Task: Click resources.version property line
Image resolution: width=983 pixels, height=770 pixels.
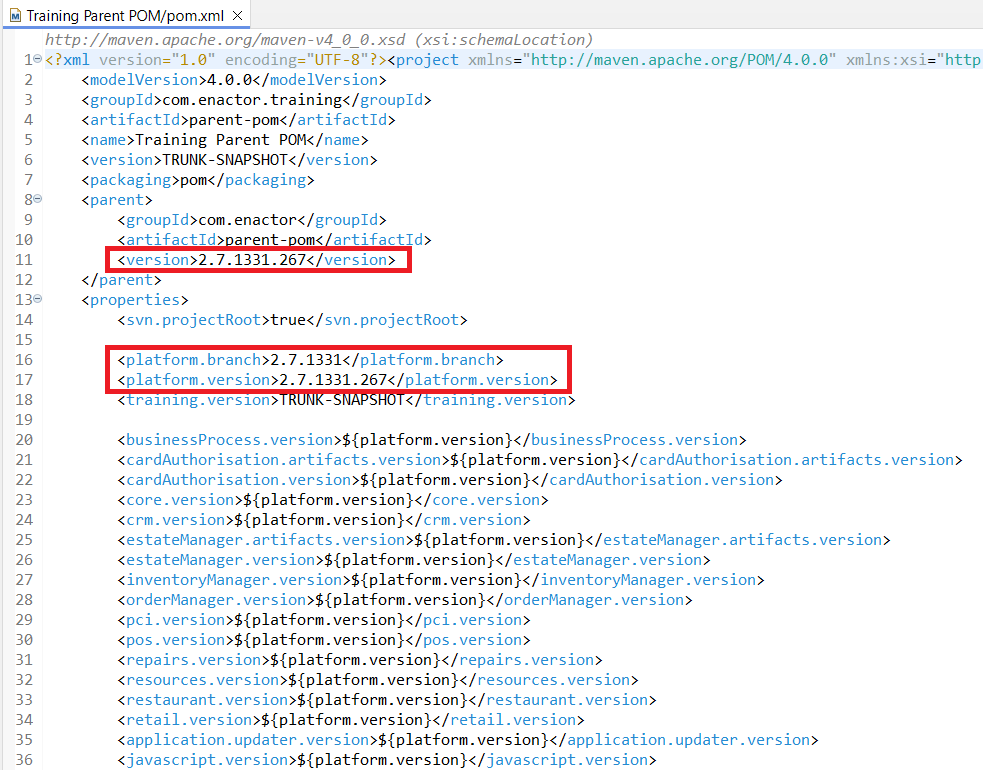Action: (377, 680)
